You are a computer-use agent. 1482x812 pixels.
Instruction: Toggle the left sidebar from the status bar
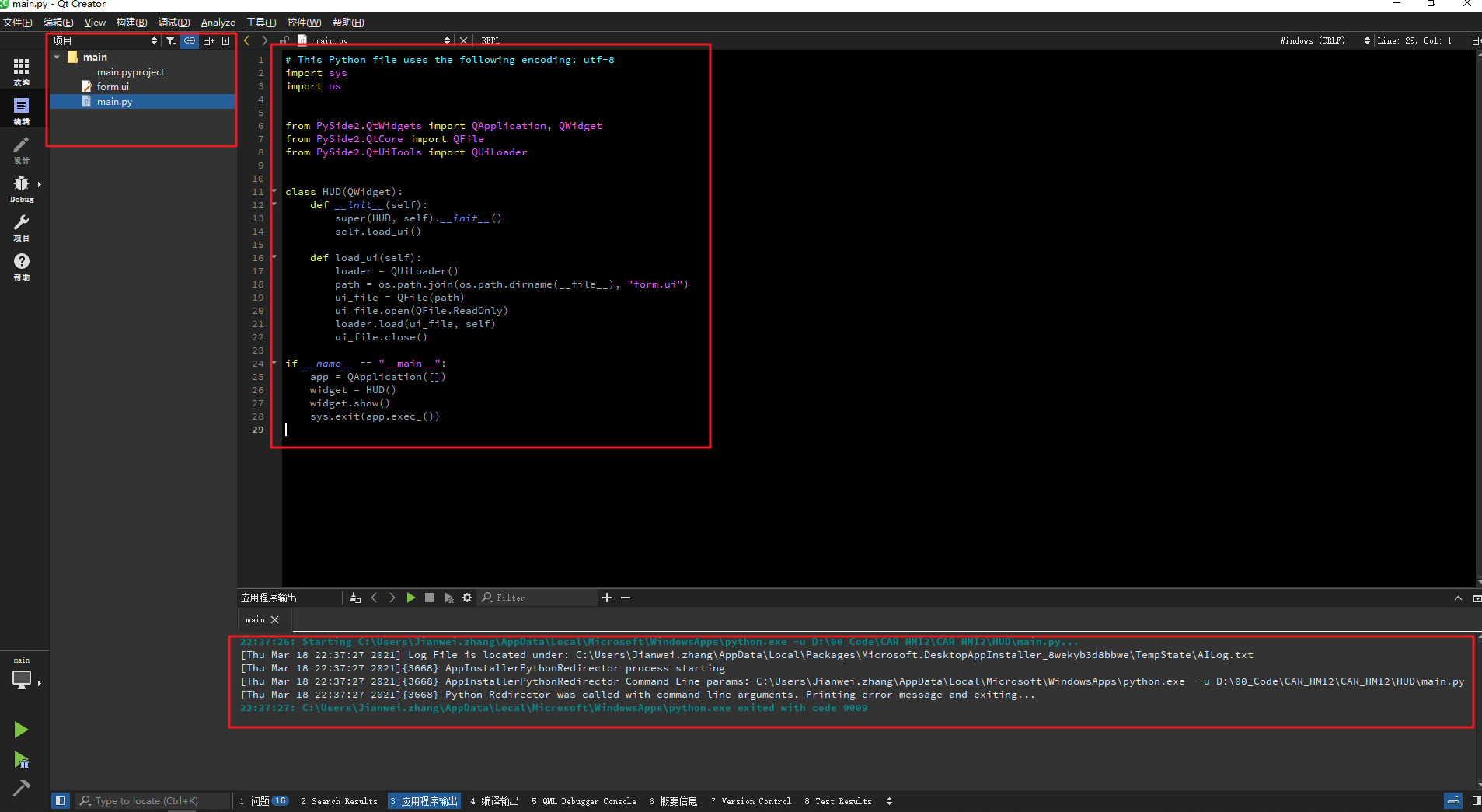coord(60,800)
